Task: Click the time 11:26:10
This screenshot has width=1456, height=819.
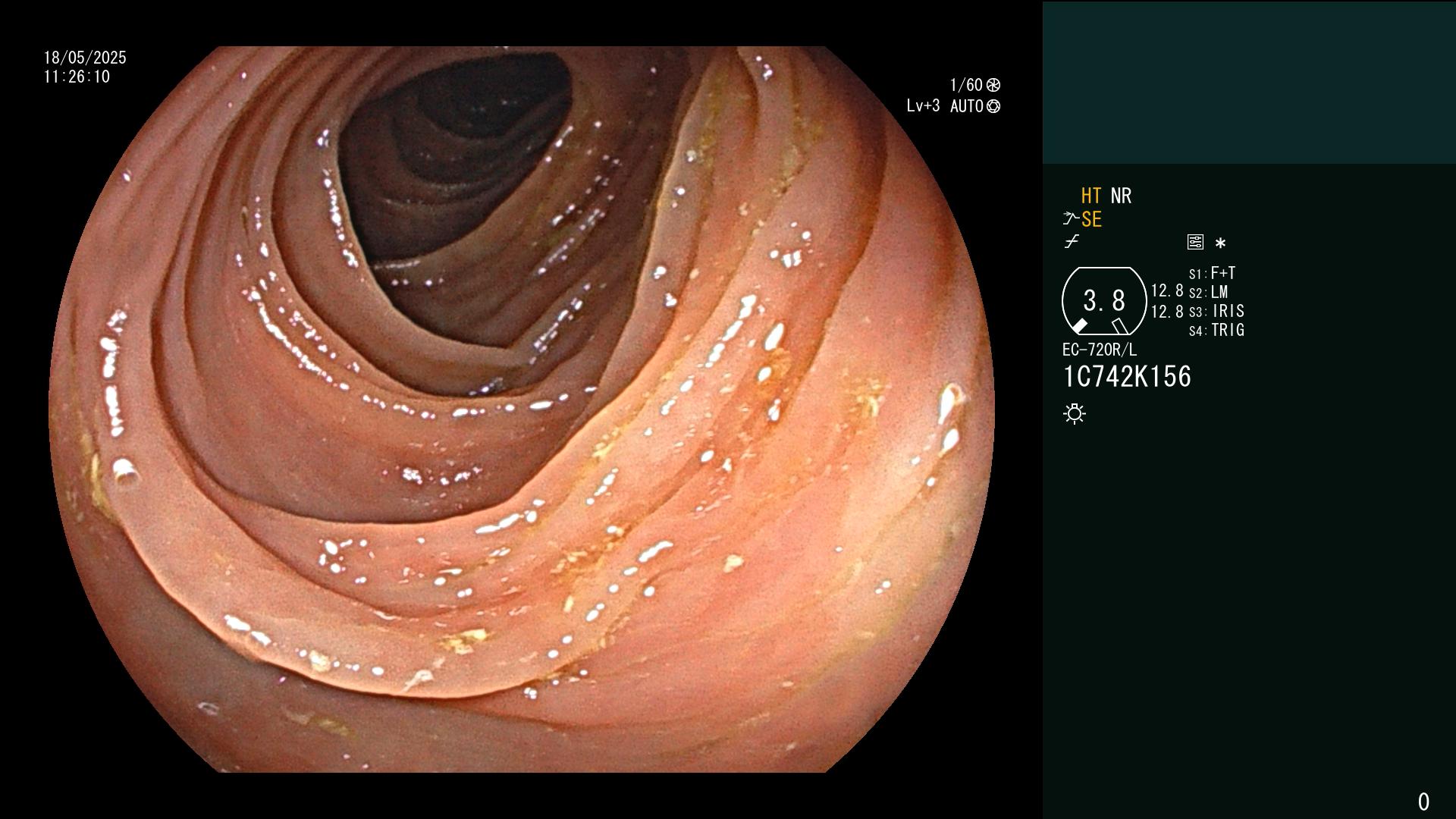Action: pos(77,77)
